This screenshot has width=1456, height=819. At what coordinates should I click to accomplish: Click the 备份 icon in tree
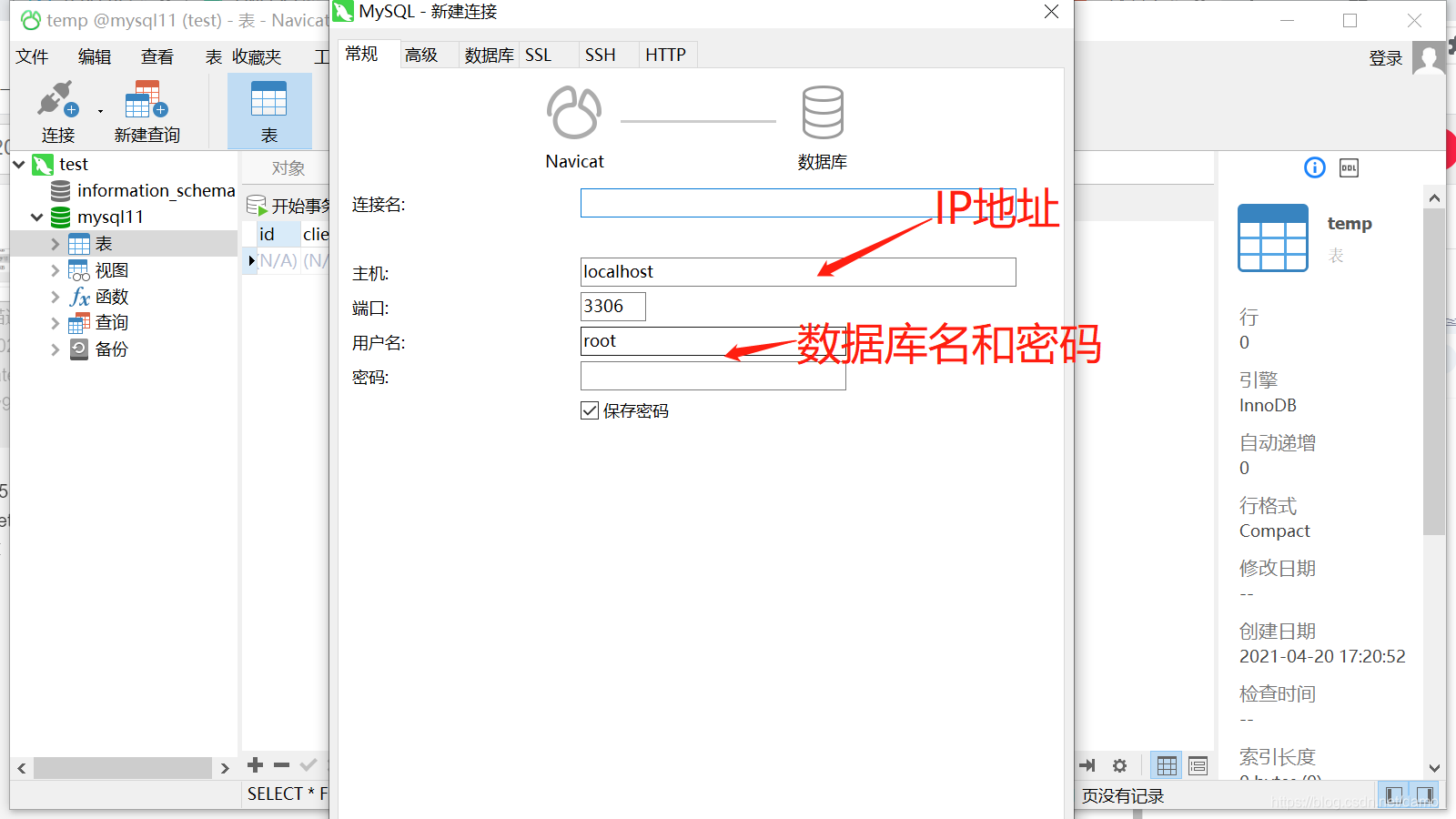point(79,349)
